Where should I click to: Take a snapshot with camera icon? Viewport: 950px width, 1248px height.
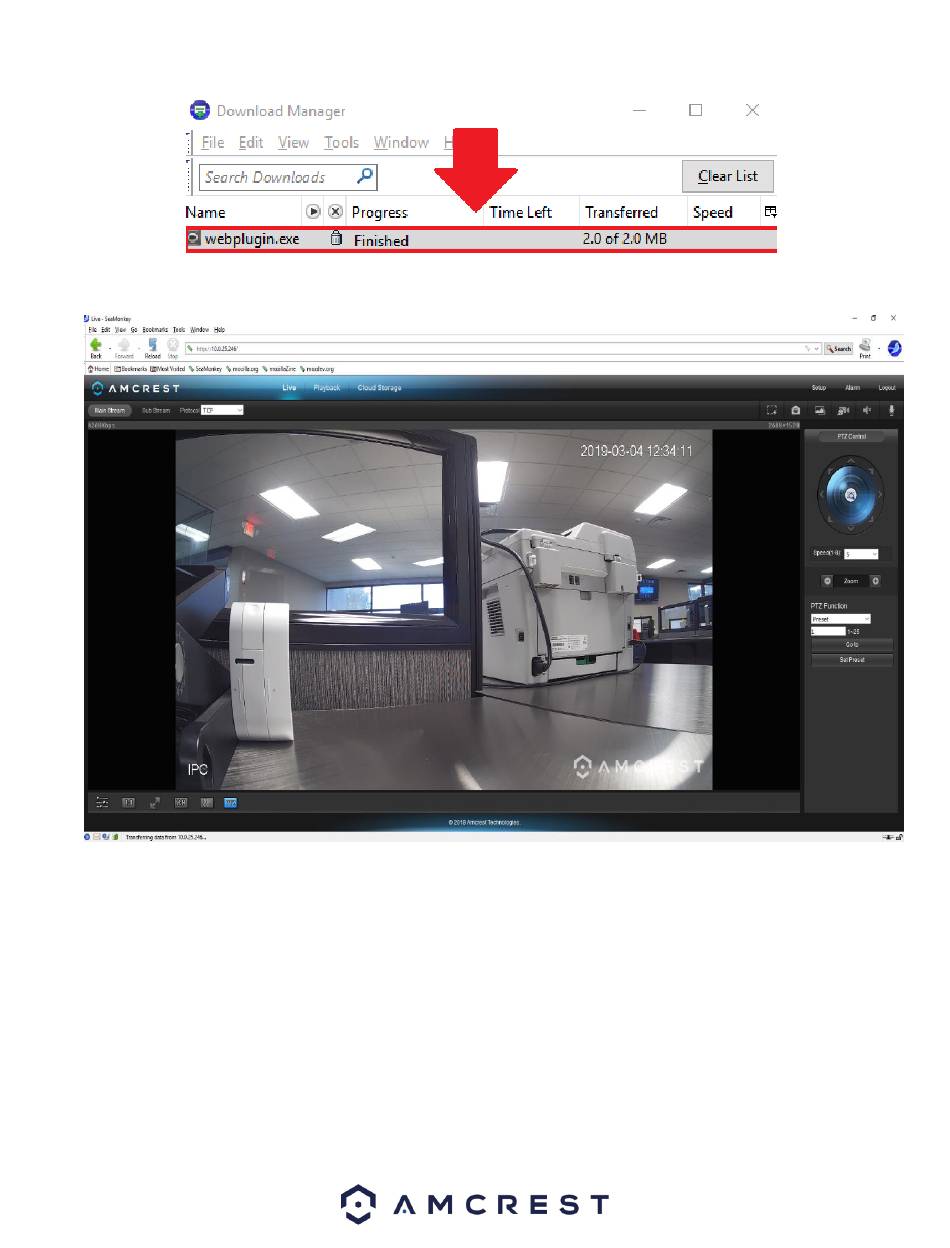795,410
